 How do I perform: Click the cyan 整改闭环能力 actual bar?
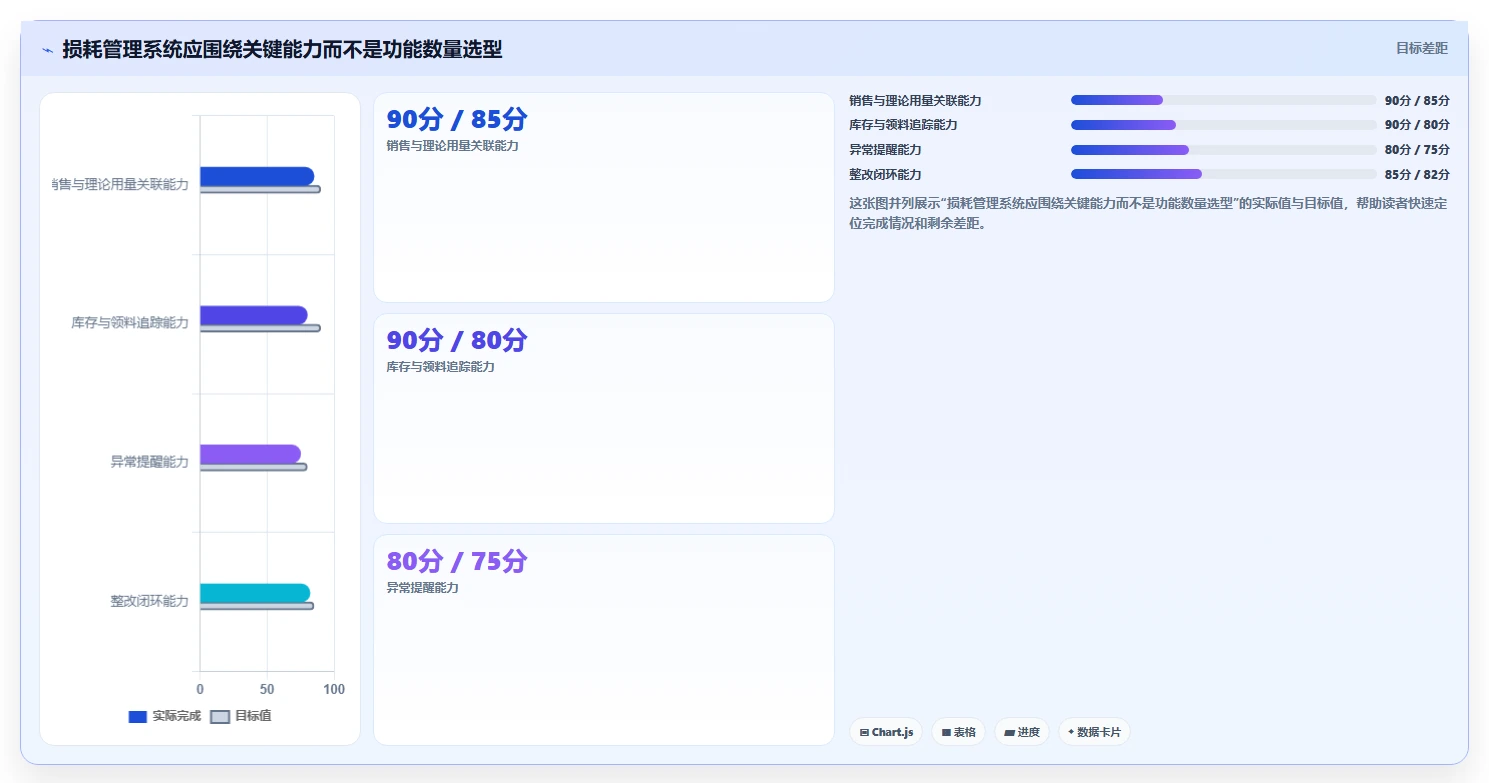(x=255, y=593)
